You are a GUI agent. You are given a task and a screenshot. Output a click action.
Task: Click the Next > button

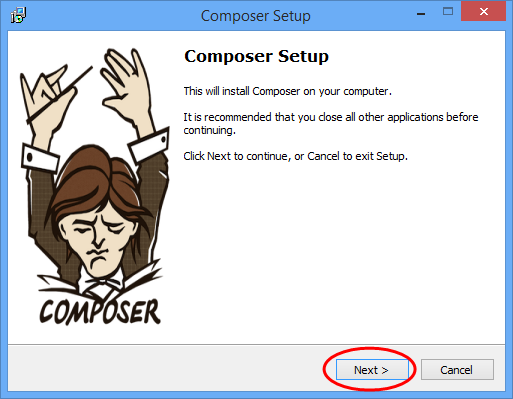(372, 370)
